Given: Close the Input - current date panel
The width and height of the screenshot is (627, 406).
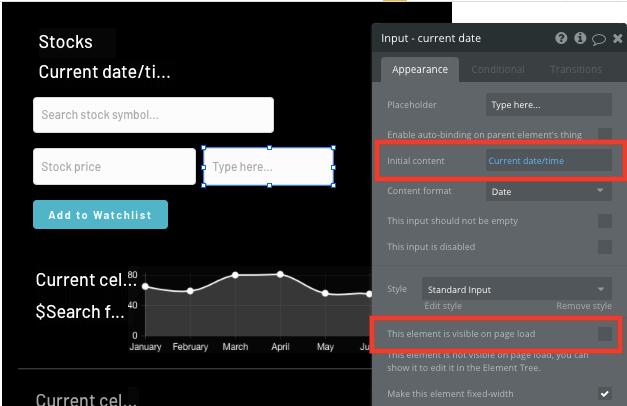Looking at the screenshot, I should point(617,38).
